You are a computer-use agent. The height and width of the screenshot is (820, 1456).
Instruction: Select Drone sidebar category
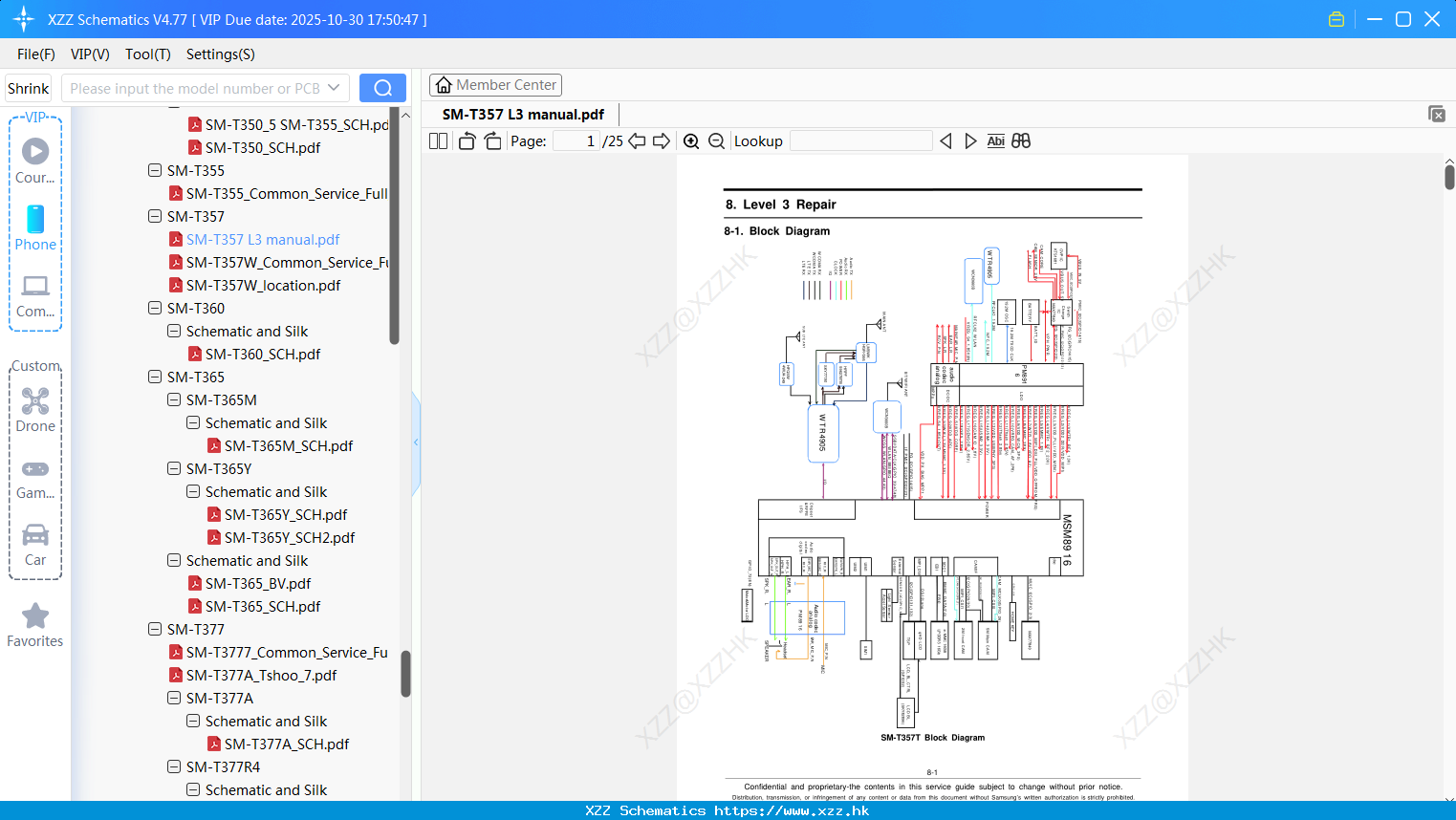[x=35, y=410]
